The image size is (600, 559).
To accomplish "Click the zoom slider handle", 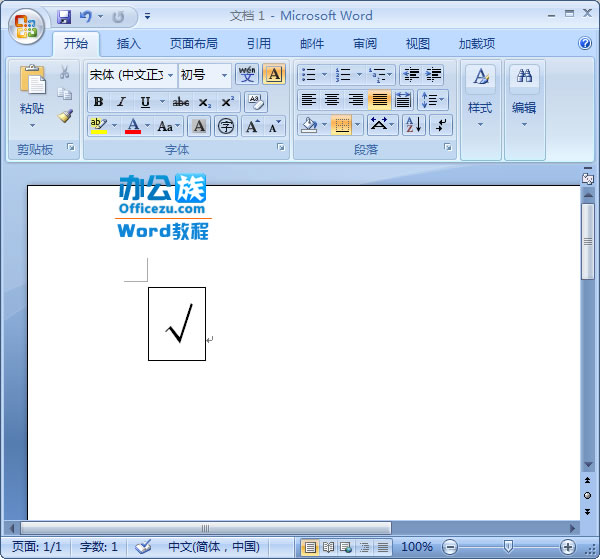I will [508, 547].
